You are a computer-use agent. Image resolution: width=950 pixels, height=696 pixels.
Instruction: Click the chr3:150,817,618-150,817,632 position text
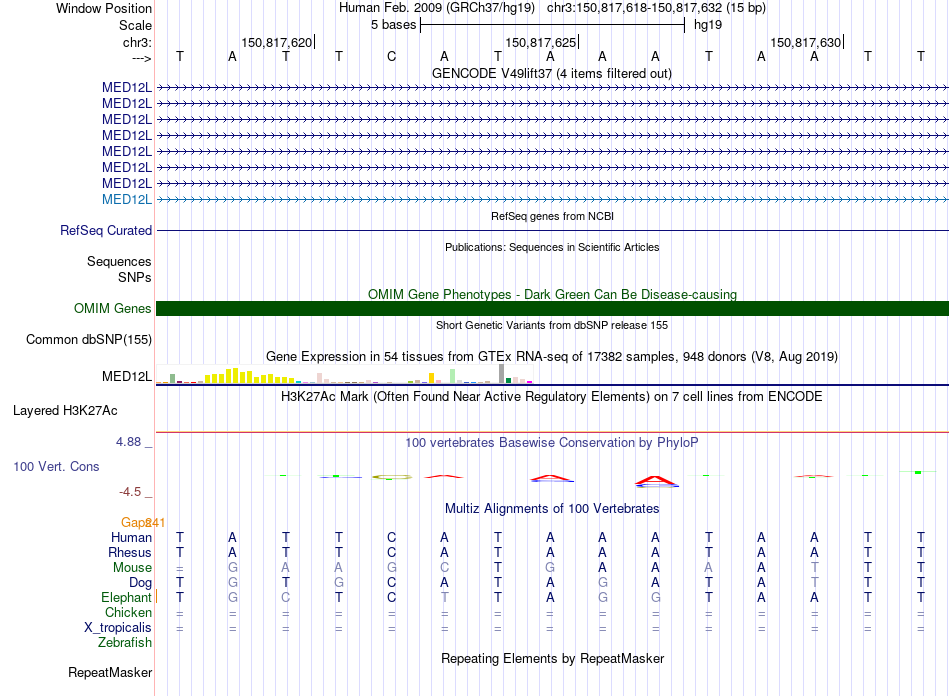tap(656, 8)
